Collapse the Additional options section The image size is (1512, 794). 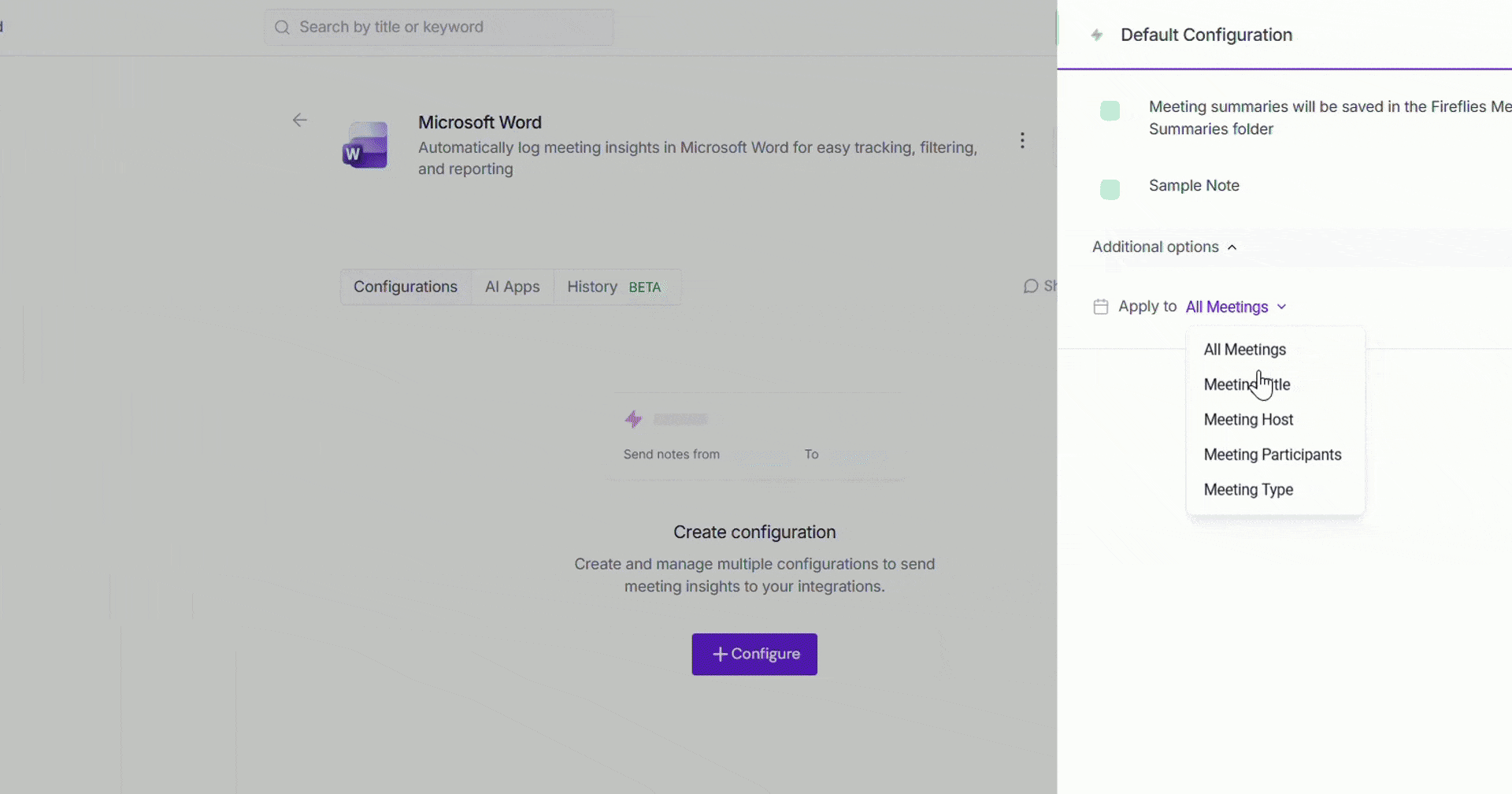(1164, 247)
